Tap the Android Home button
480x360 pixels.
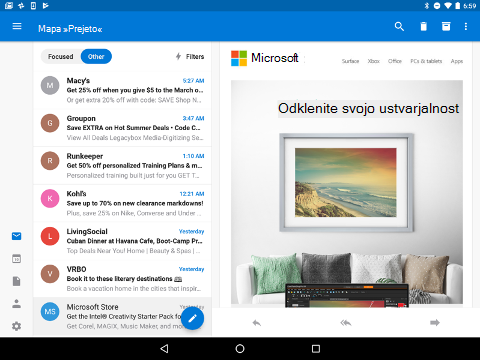click(x=240, y=349)
